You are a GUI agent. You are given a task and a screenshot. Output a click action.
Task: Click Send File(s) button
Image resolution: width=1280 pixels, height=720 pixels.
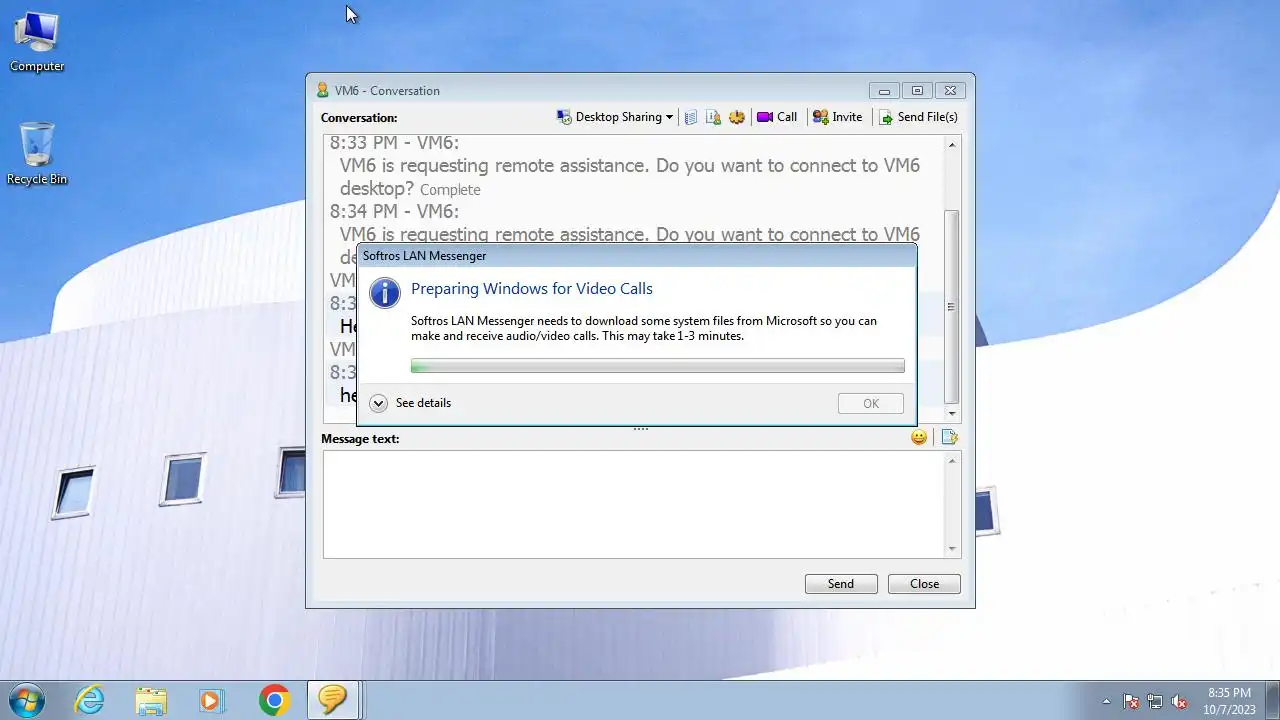coord(918,117)
